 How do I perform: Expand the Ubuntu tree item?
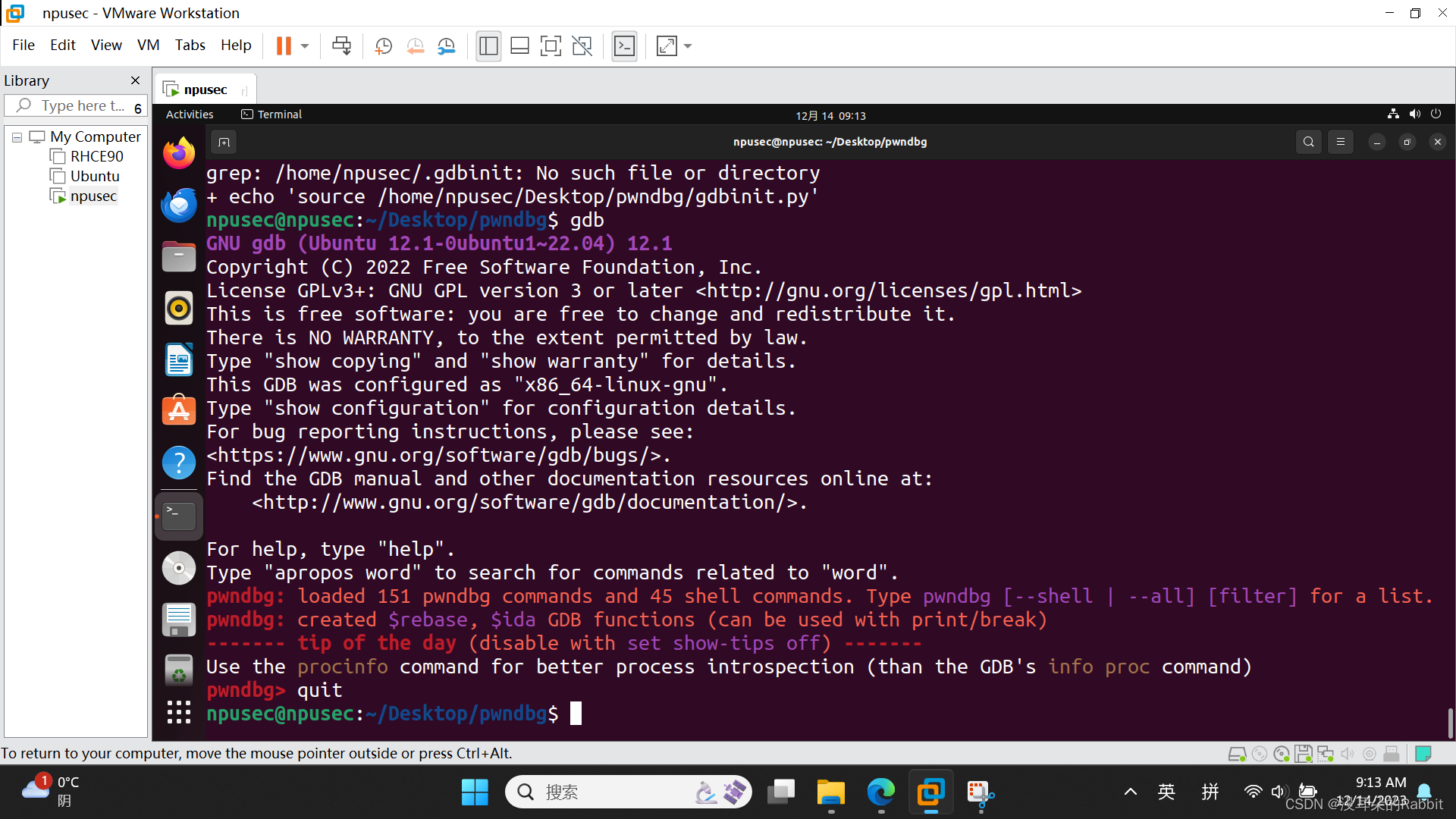click(93, 175)
